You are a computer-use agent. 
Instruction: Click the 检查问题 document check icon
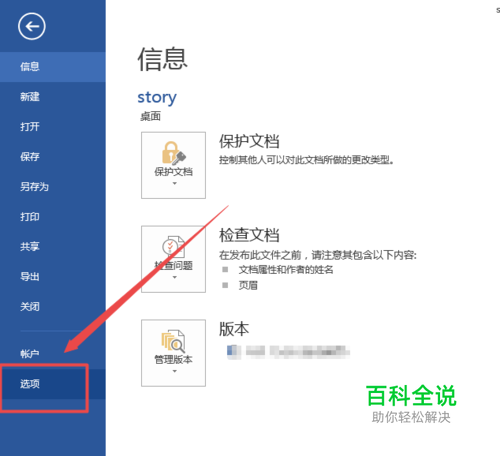click(173, 246)
